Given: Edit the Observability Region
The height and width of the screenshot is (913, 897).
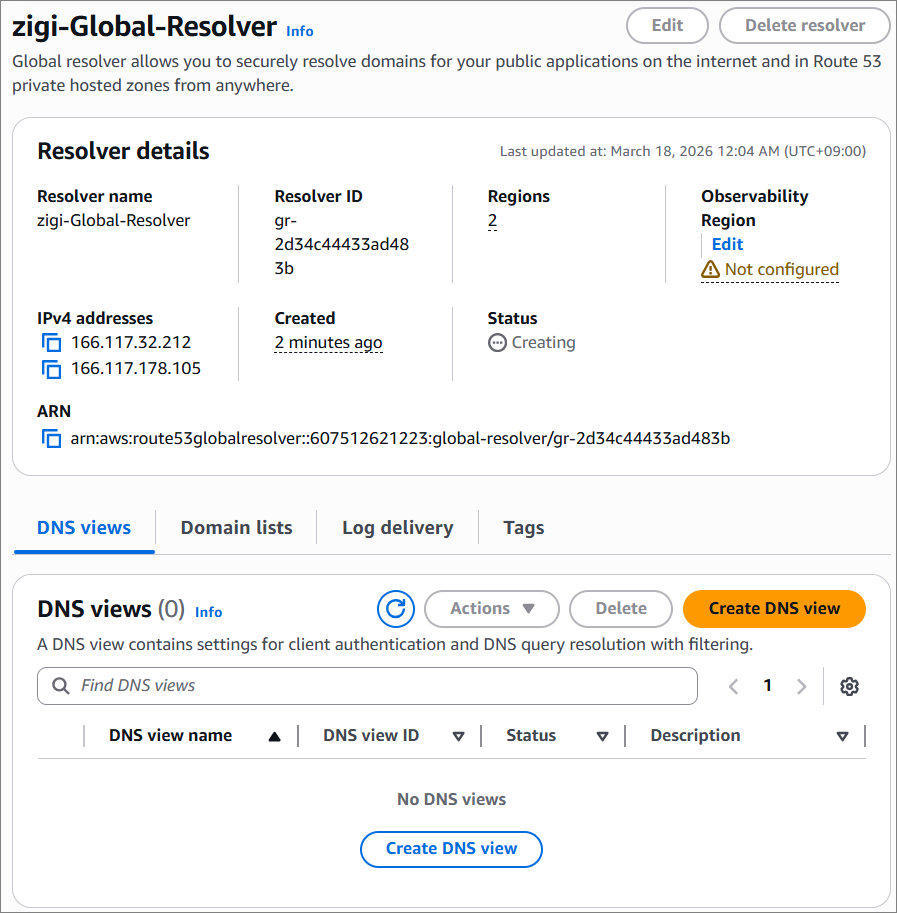Looking at the screenshot, I should tap(728, 245).
